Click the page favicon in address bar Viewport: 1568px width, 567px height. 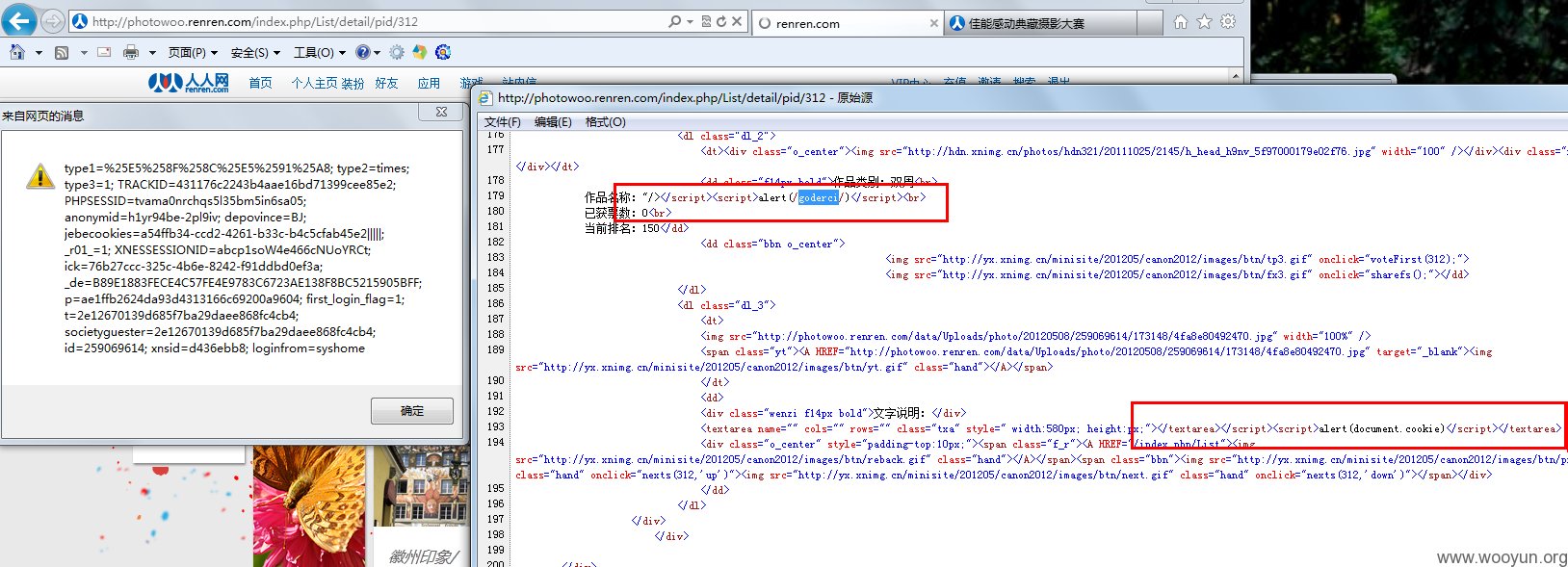(81, 21)
